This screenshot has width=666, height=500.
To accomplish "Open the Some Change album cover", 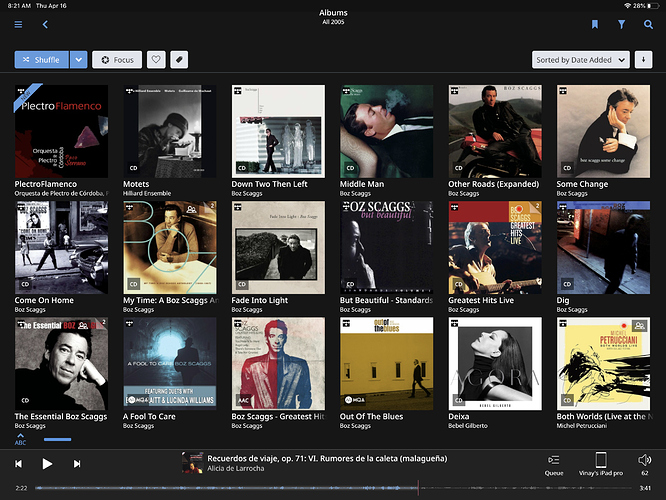I will (603, 131).
